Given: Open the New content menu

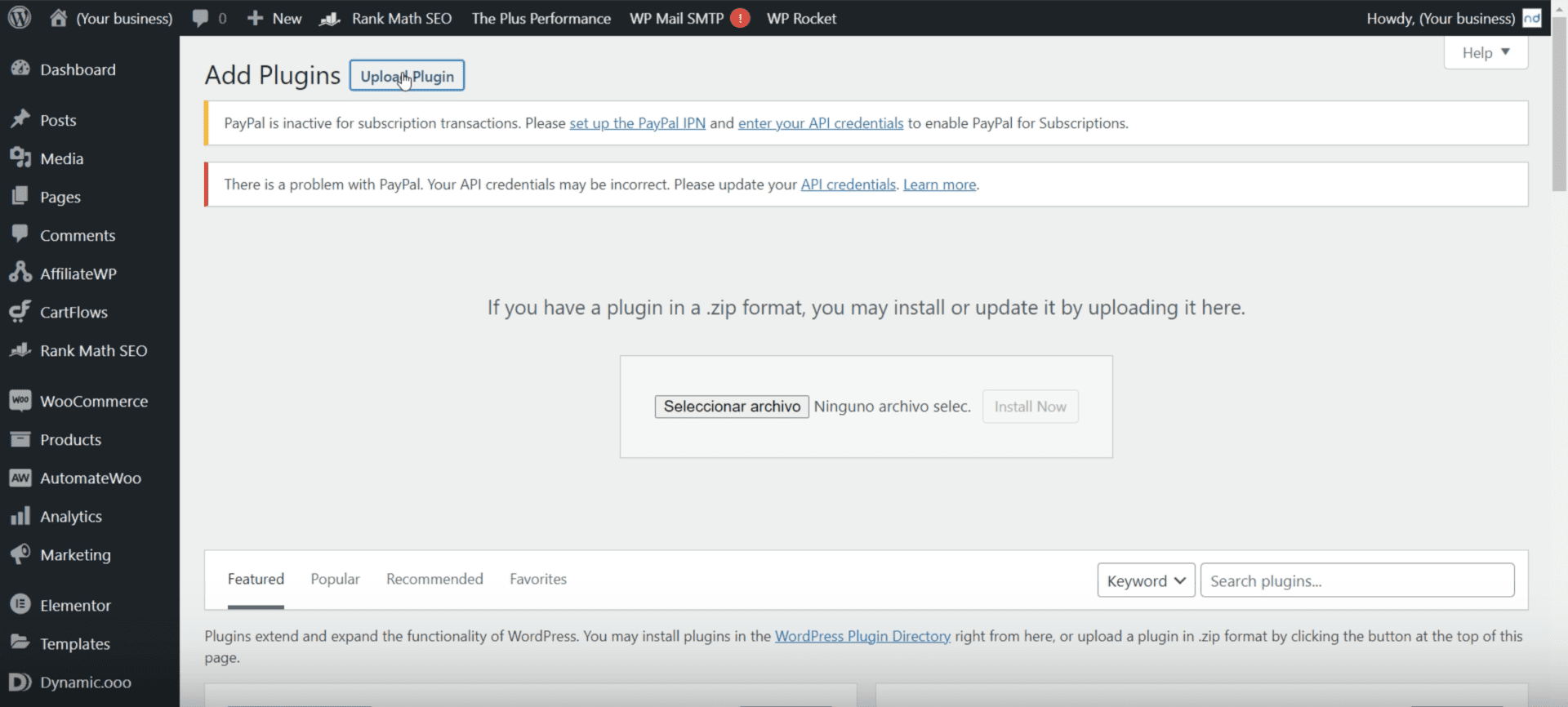Looking at the screenshot, I should click(274, 18).
